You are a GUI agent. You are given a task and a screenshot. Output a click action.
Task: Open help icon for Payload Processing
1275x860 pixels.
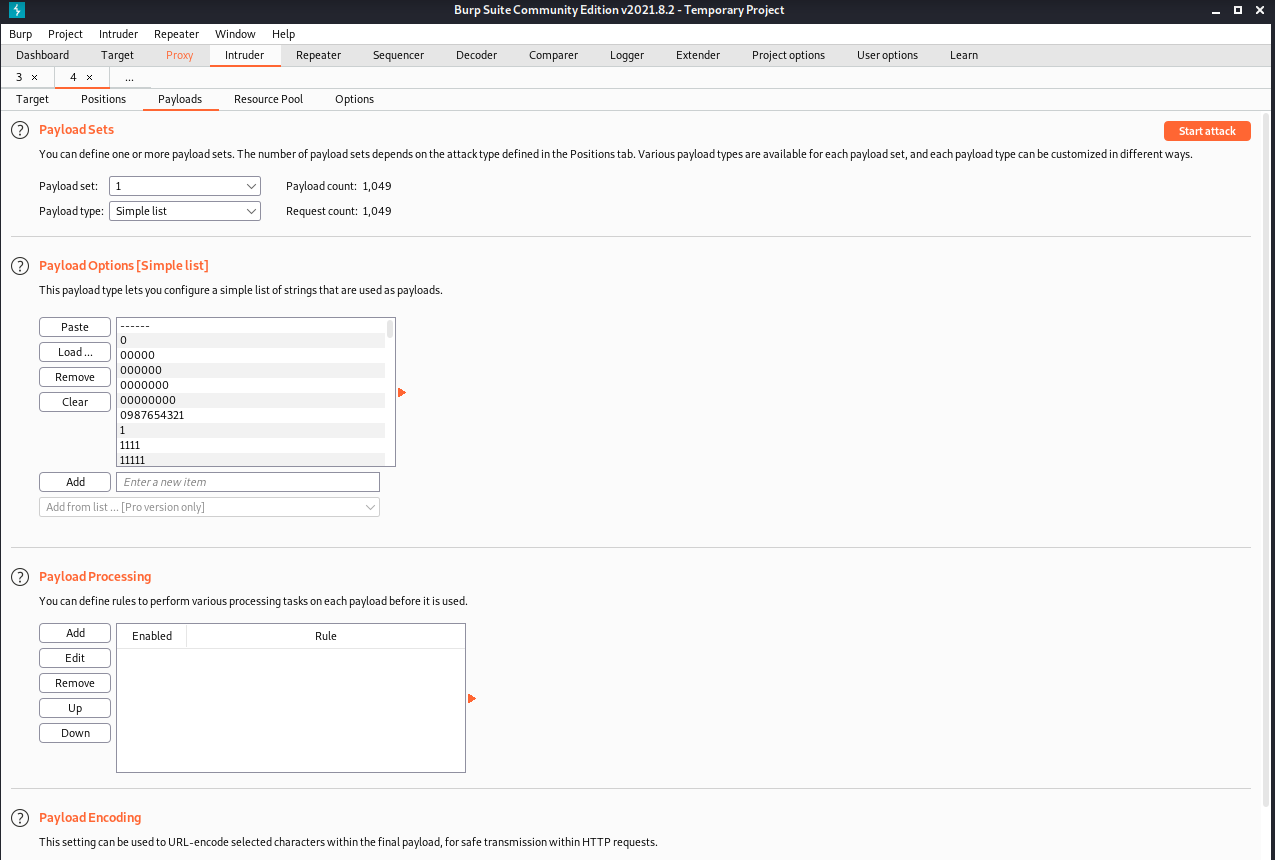(x=19, y=577)
